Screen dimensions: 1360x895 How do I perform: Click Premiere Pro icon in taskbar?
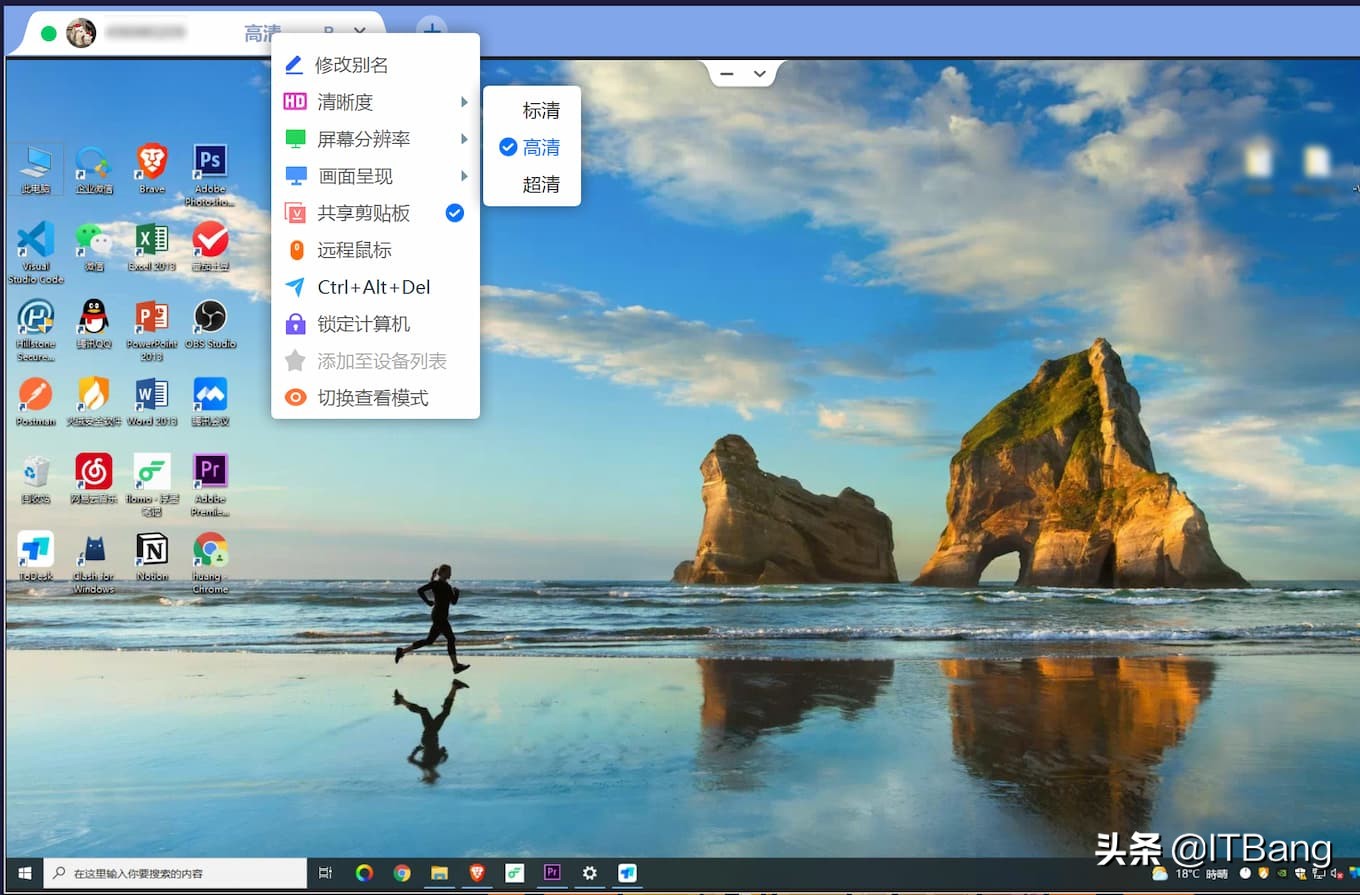(x=551, y=873)
